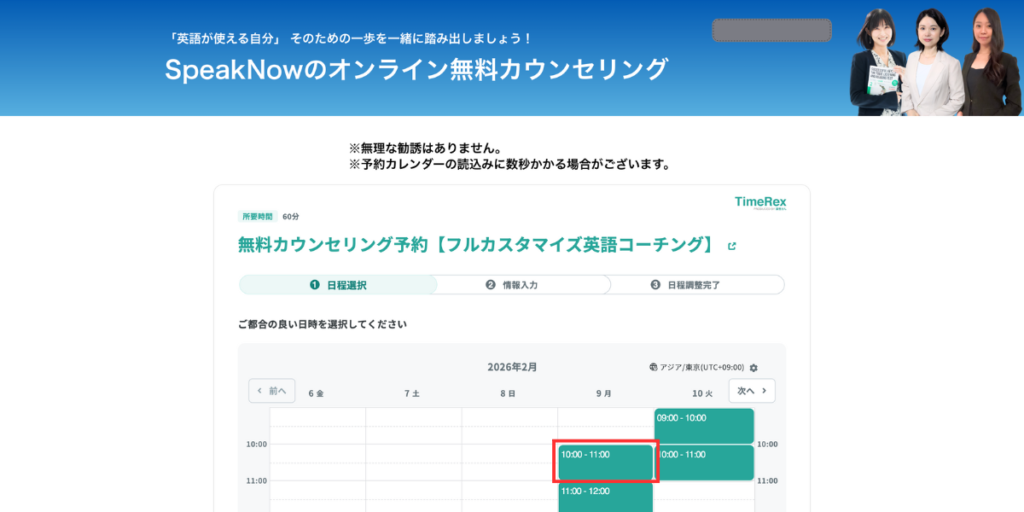Click the 2026年2月 month label
This screenshot has height=512, width=1024.
(x=512, y=367)
